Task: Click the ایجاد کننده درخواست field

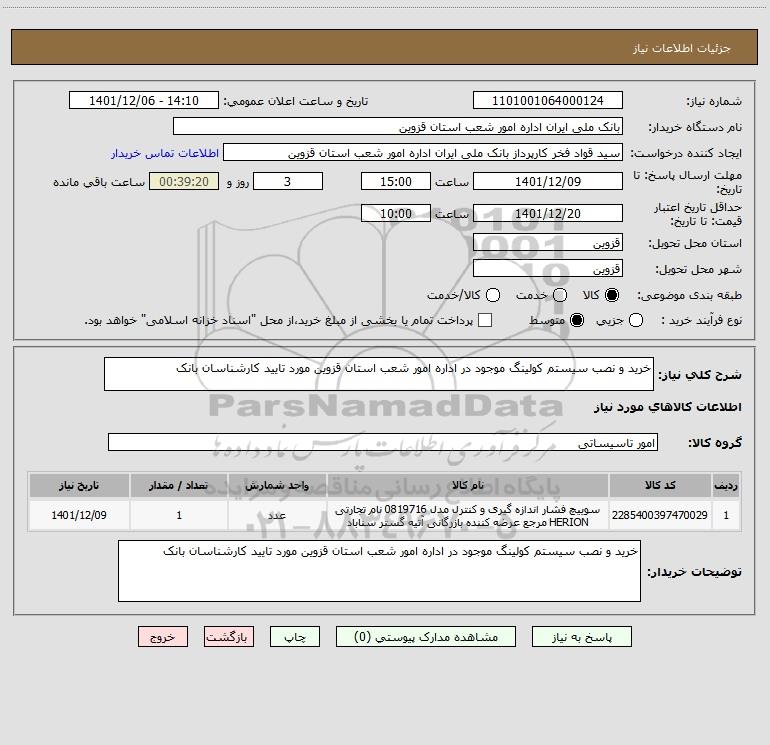Action: coord(423,152)
